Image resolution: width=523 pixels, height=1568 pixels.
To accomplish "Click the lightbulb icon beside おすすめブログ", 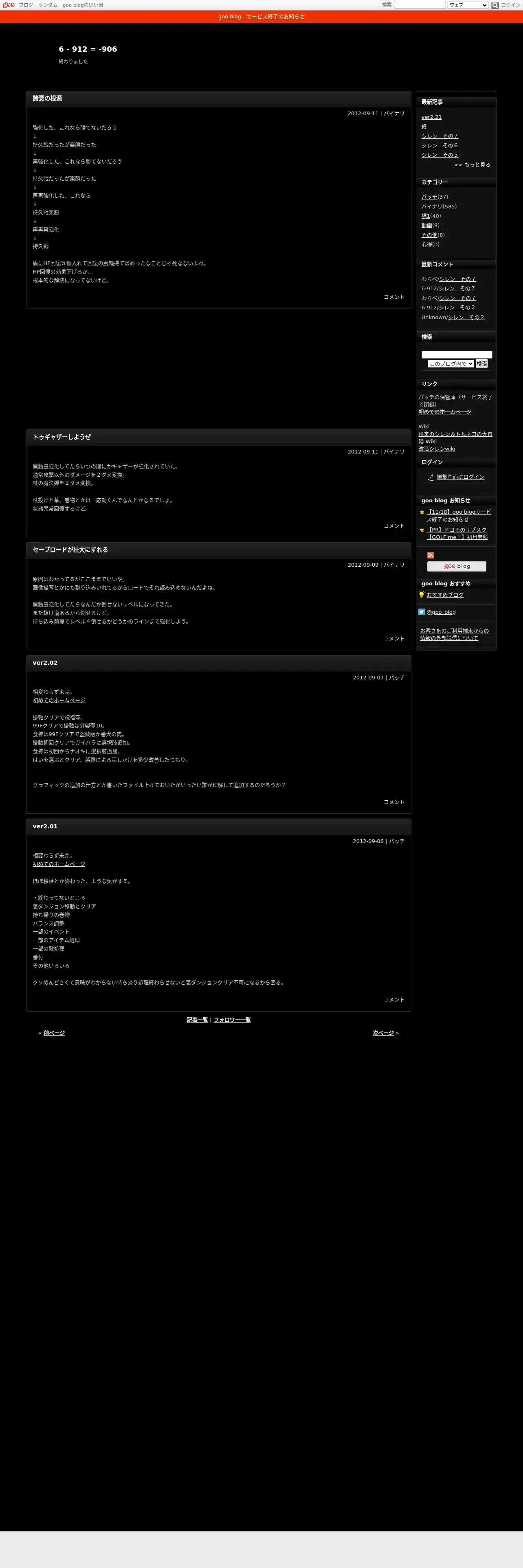I will pos(421,595).
